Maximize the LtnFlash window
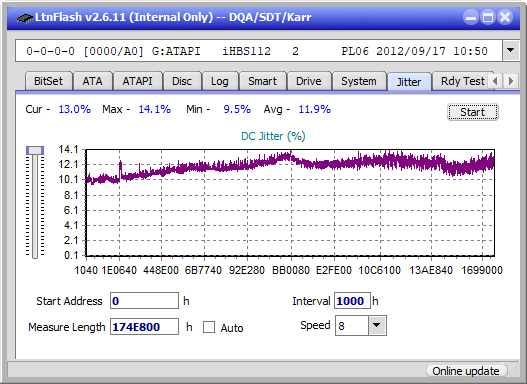527x384 pixels. 488,17
